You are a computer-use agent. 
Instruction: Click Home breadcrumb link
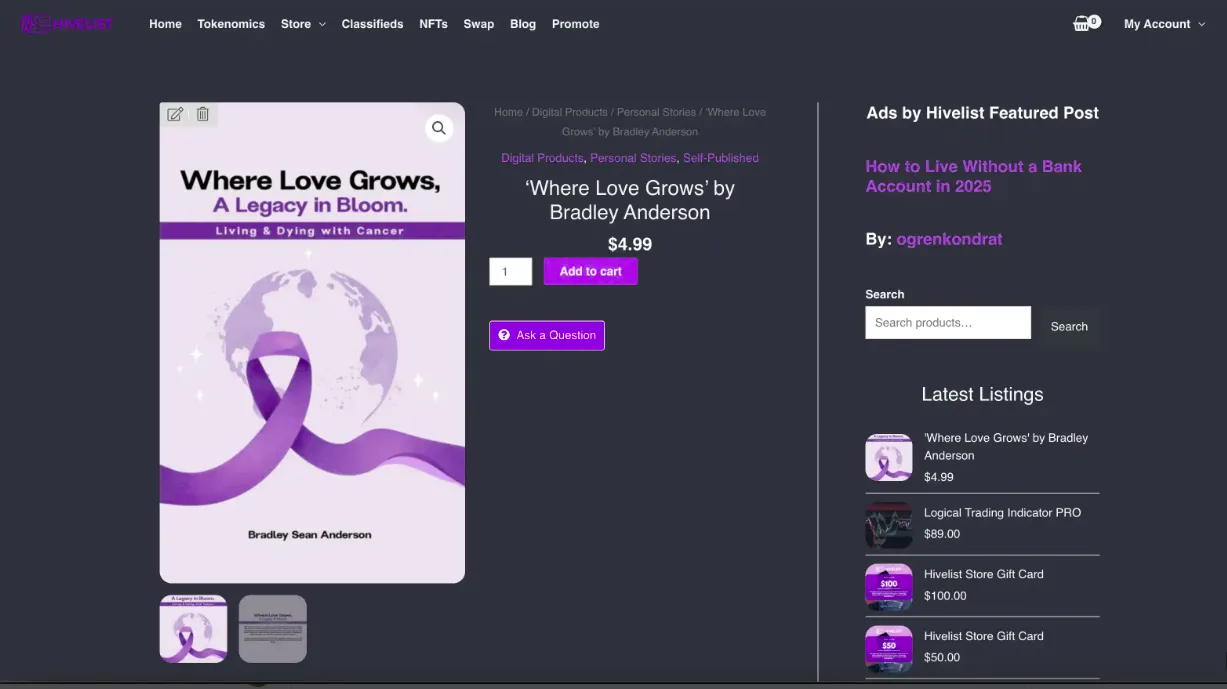pyautogui.click(x=508, y=112)
